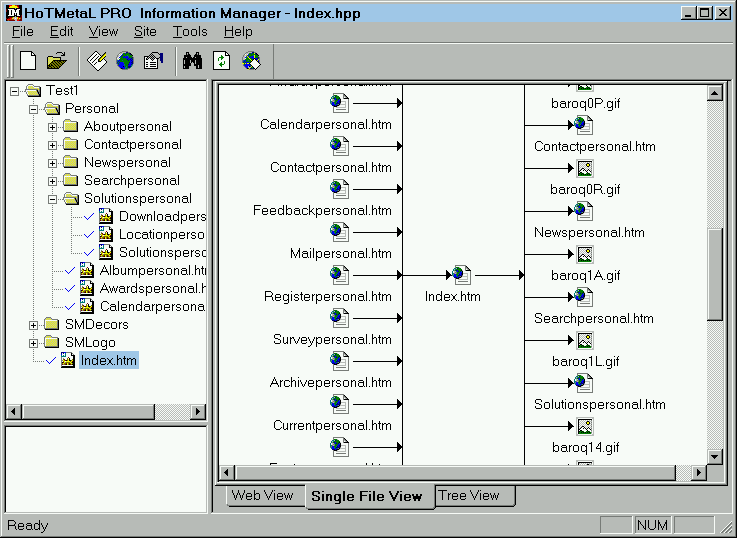Open the View menu
The height and width of the screenshot is (538, 737).
point(103,31)
